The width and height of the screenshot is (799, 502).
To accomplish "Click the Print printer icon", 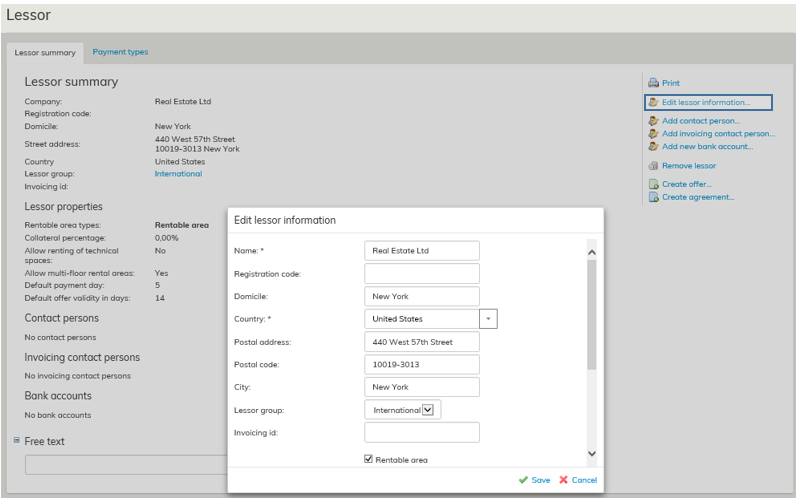I will point(653,83).
